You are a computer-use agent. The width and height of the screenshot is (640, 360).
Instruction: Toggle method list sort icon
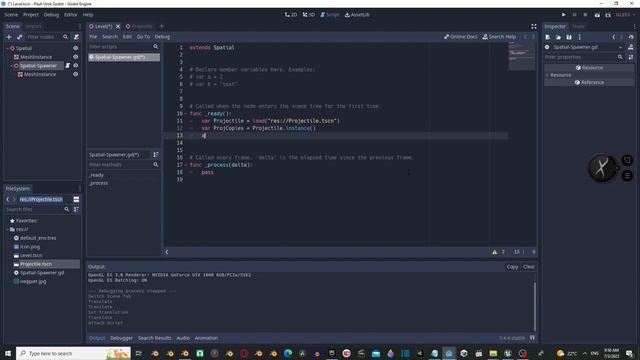pos(156,155)
